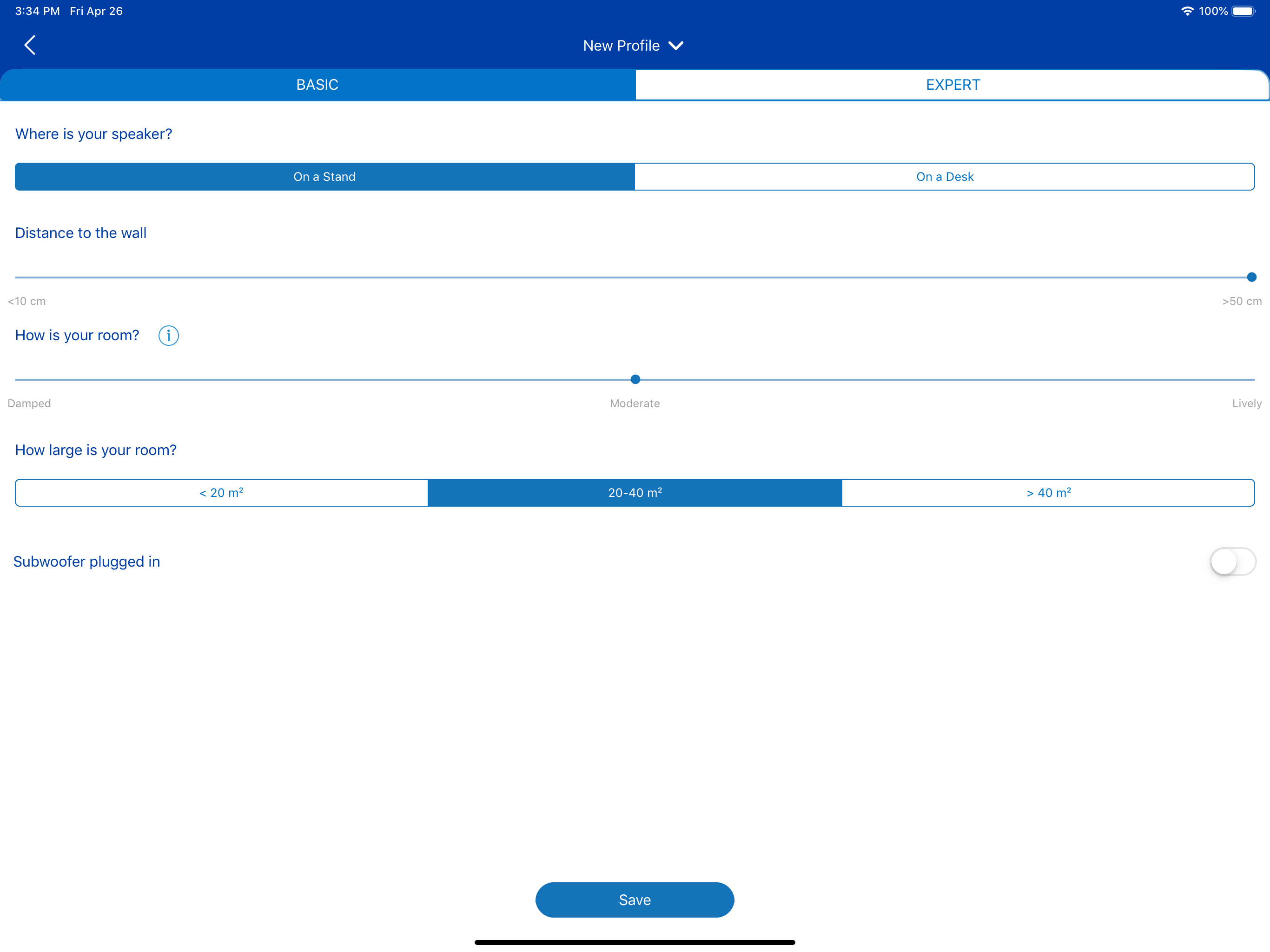The width and height of the screenshot is (1270, 952).
Task: Tap the home indicator bar
Action: pos(635,942)
